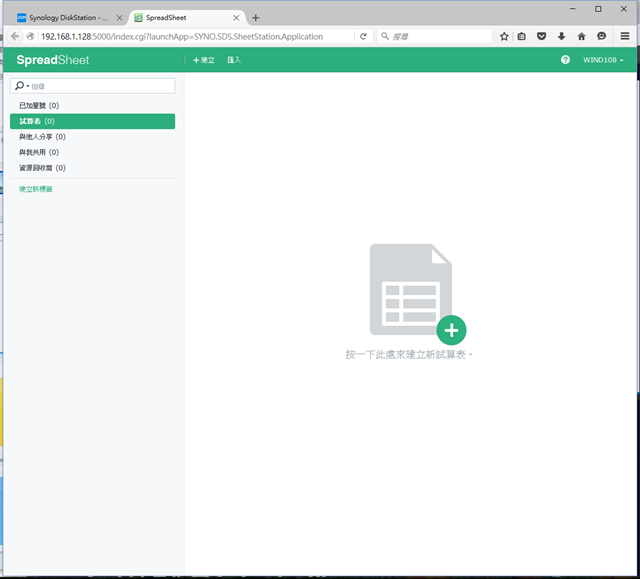Click the green plus new spreadsheet icon
The height and width of the screenshot is (579, 640).
tap(451, 330)
